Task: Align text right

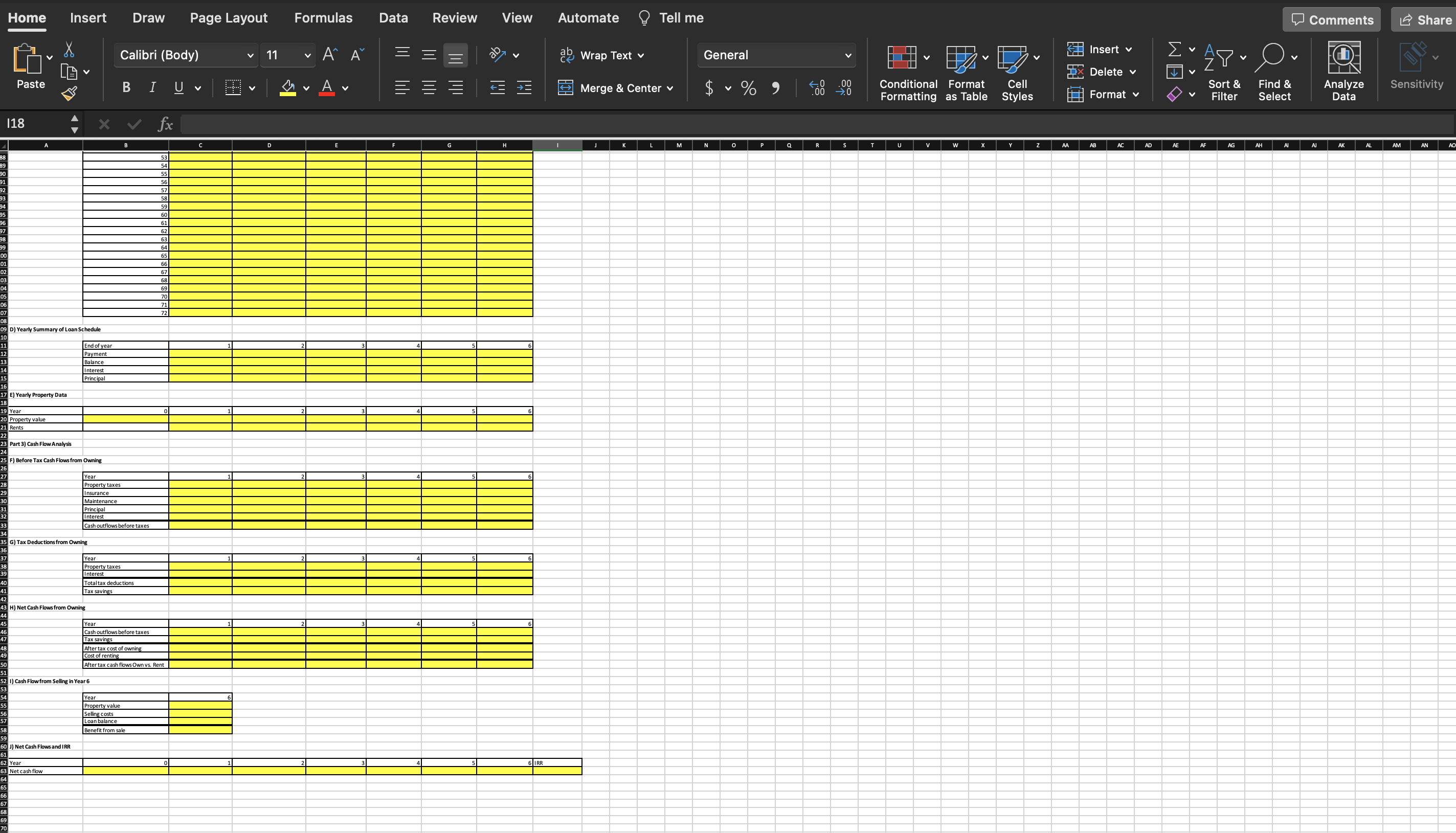Action: 455,87
